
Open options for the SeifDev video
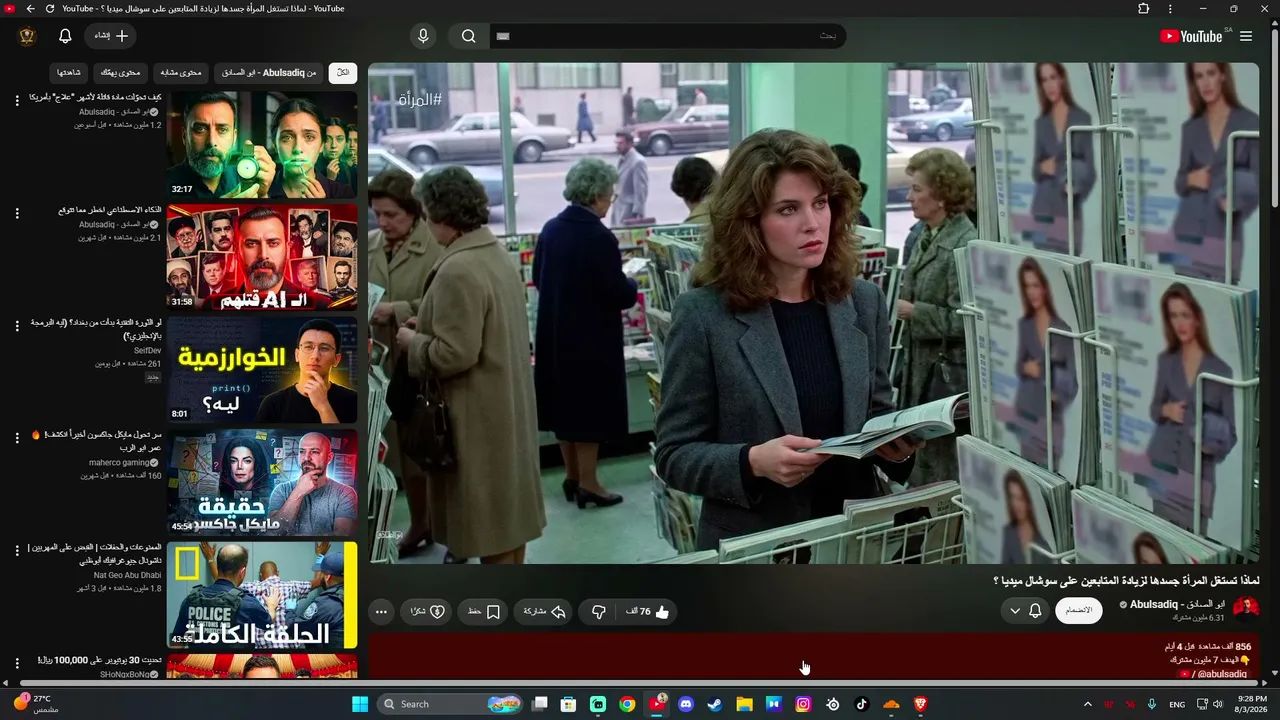point(17,326)
